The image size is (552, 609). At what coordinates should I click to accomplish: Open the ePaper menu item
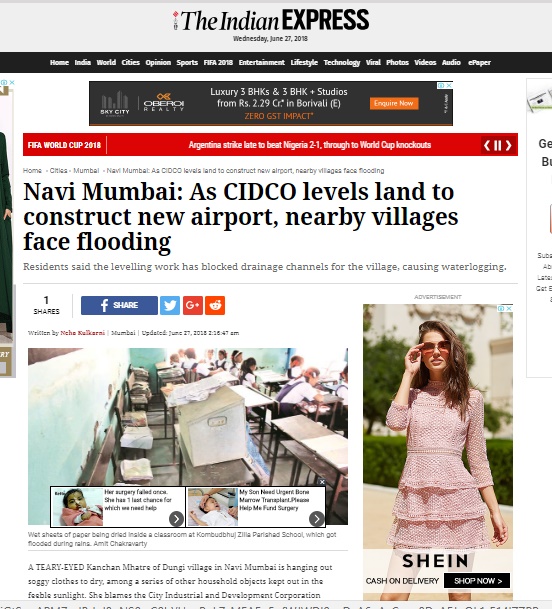pos(479,63)
